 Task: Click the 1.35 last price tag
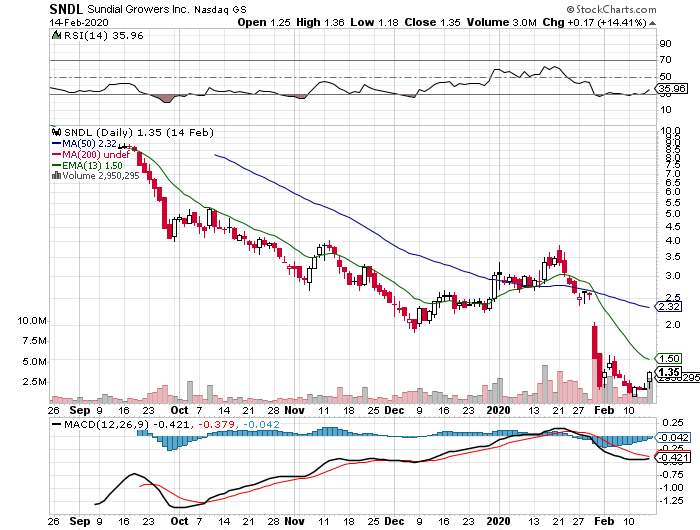[669, 371]
